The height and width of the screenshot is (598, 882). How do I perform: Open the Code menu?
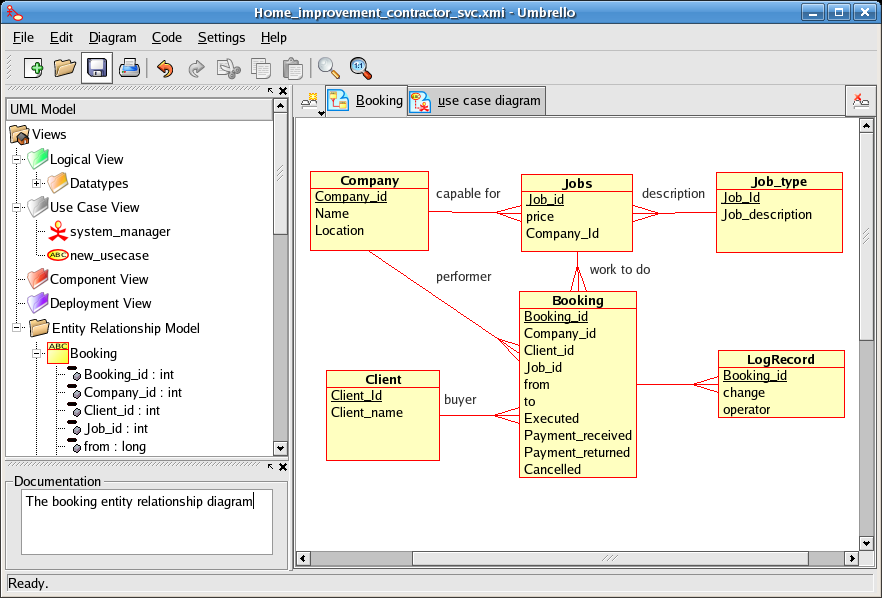[x=166, y=38]
